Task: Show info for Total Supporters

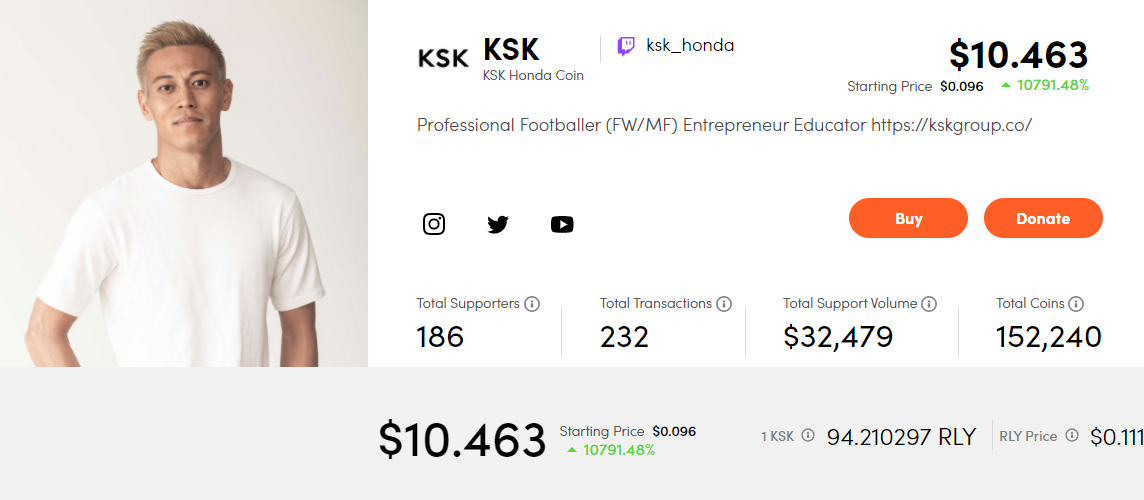Action: 532,304
